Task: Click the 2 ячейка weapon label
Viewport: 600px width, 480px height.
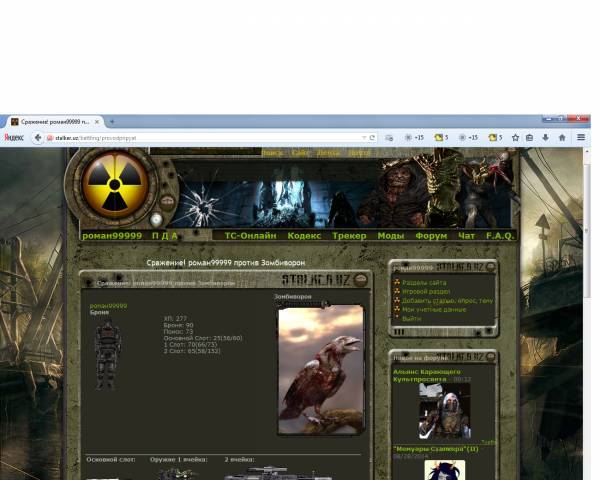Action: (240, 460)
